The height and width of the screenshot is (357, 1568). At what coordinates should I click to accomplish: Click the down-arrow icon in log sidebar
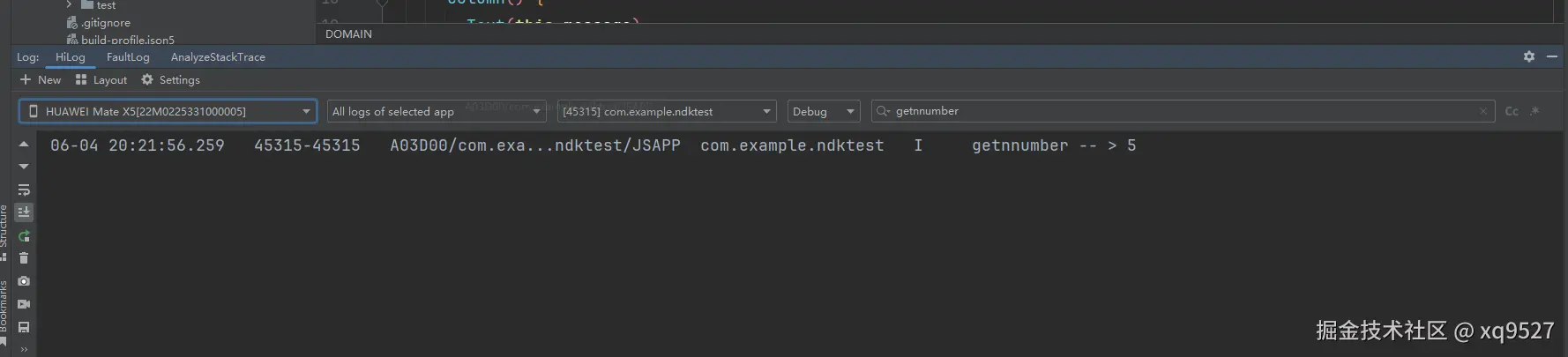point(24,166)
